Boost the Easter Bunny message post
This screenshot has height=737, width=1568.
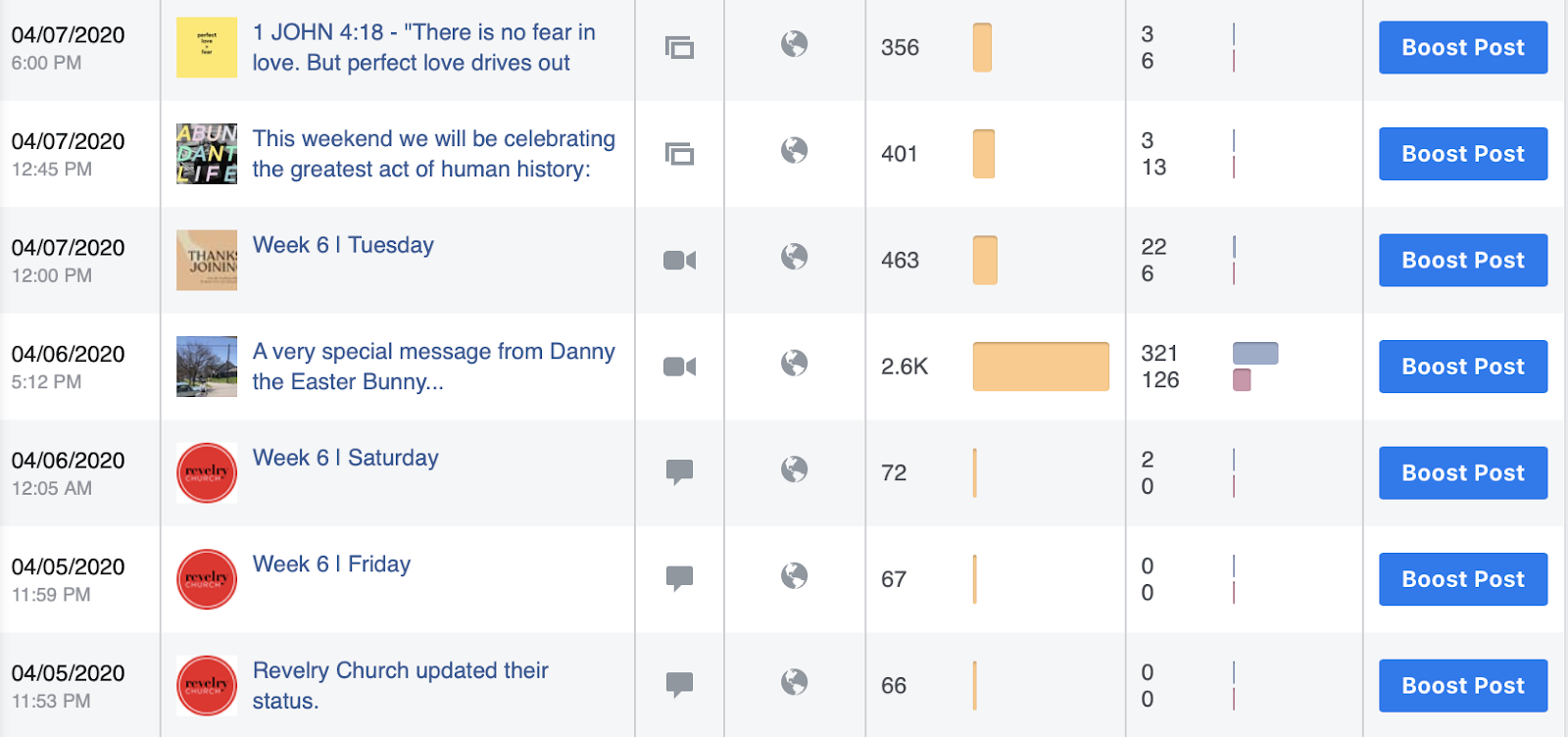[x=1463, y=367]
